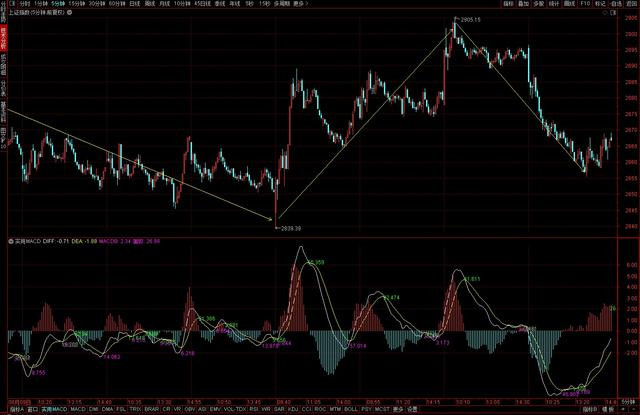Click the 叠加 overlay button
640x415 pixels.
click(523, 4)
